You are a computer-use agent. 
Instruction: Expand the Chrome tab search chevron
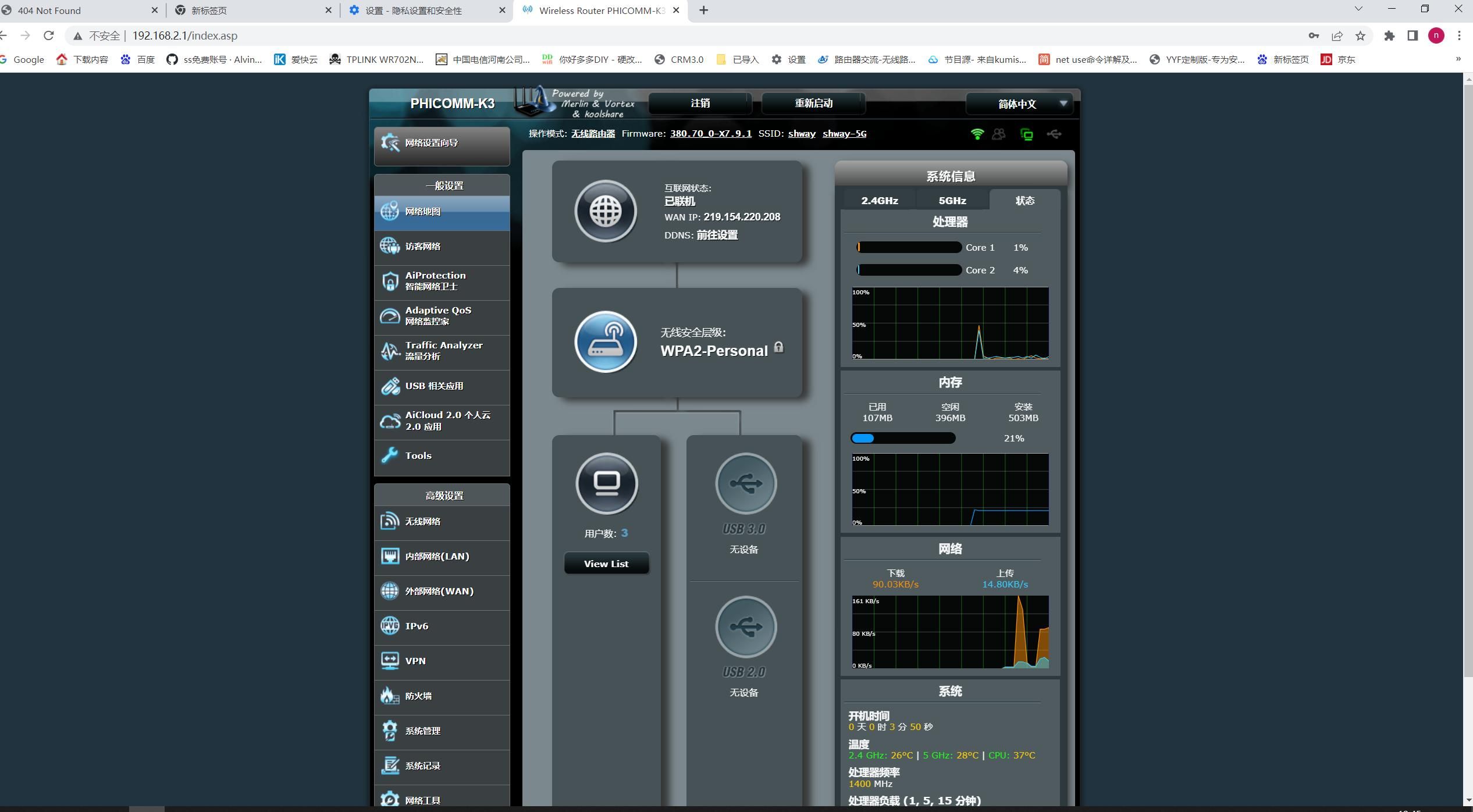1358,9
